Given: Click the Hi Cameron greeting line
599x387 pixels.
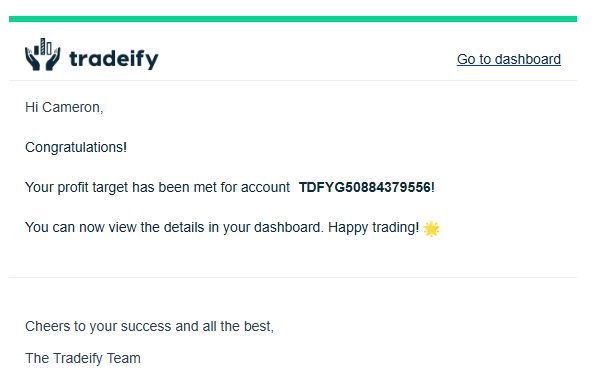Looking at the screenshot, I should tap(64, 107).
